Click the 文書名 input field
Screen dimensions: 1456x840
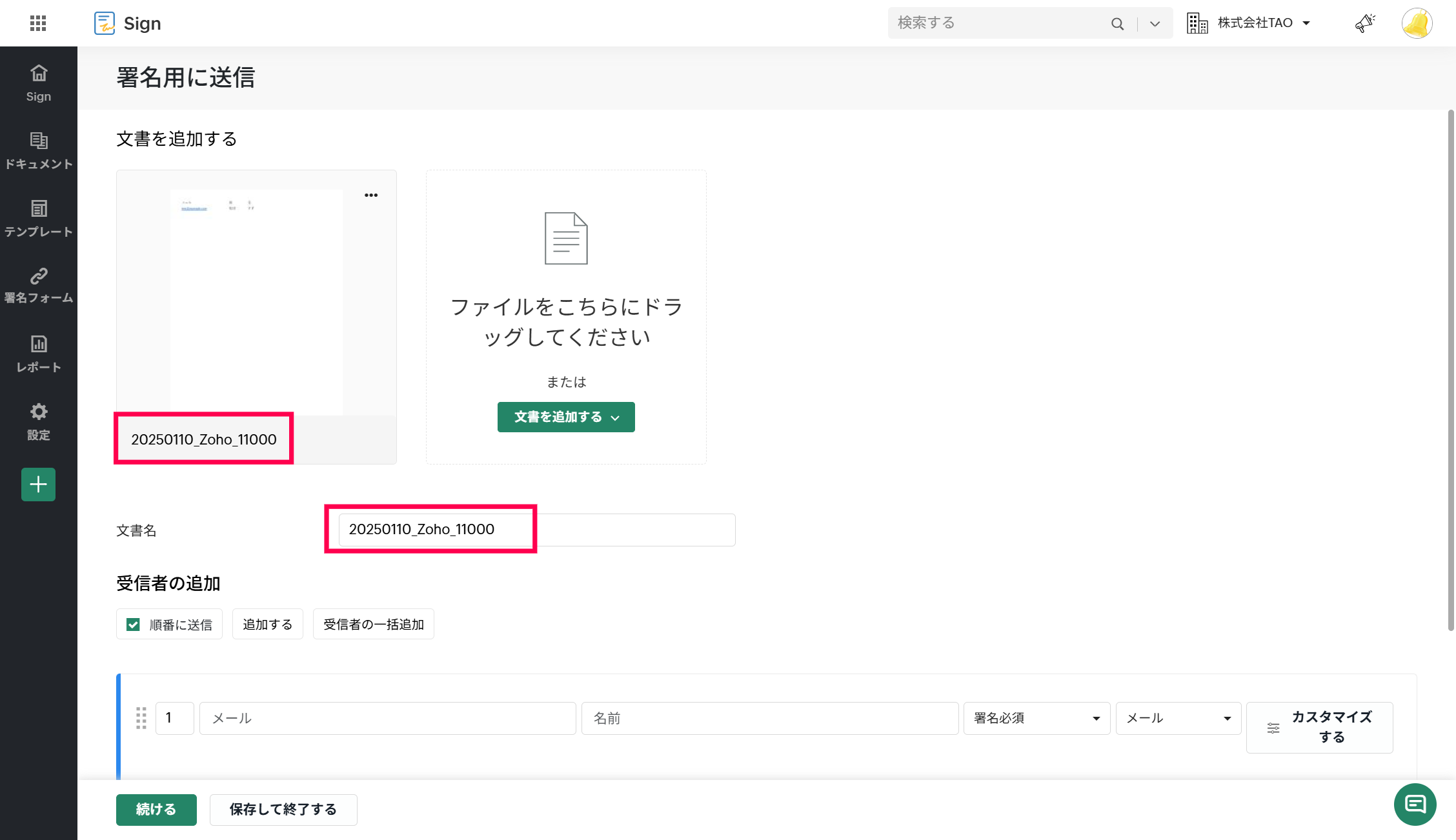pyautogui.click(x=536, y=530)
